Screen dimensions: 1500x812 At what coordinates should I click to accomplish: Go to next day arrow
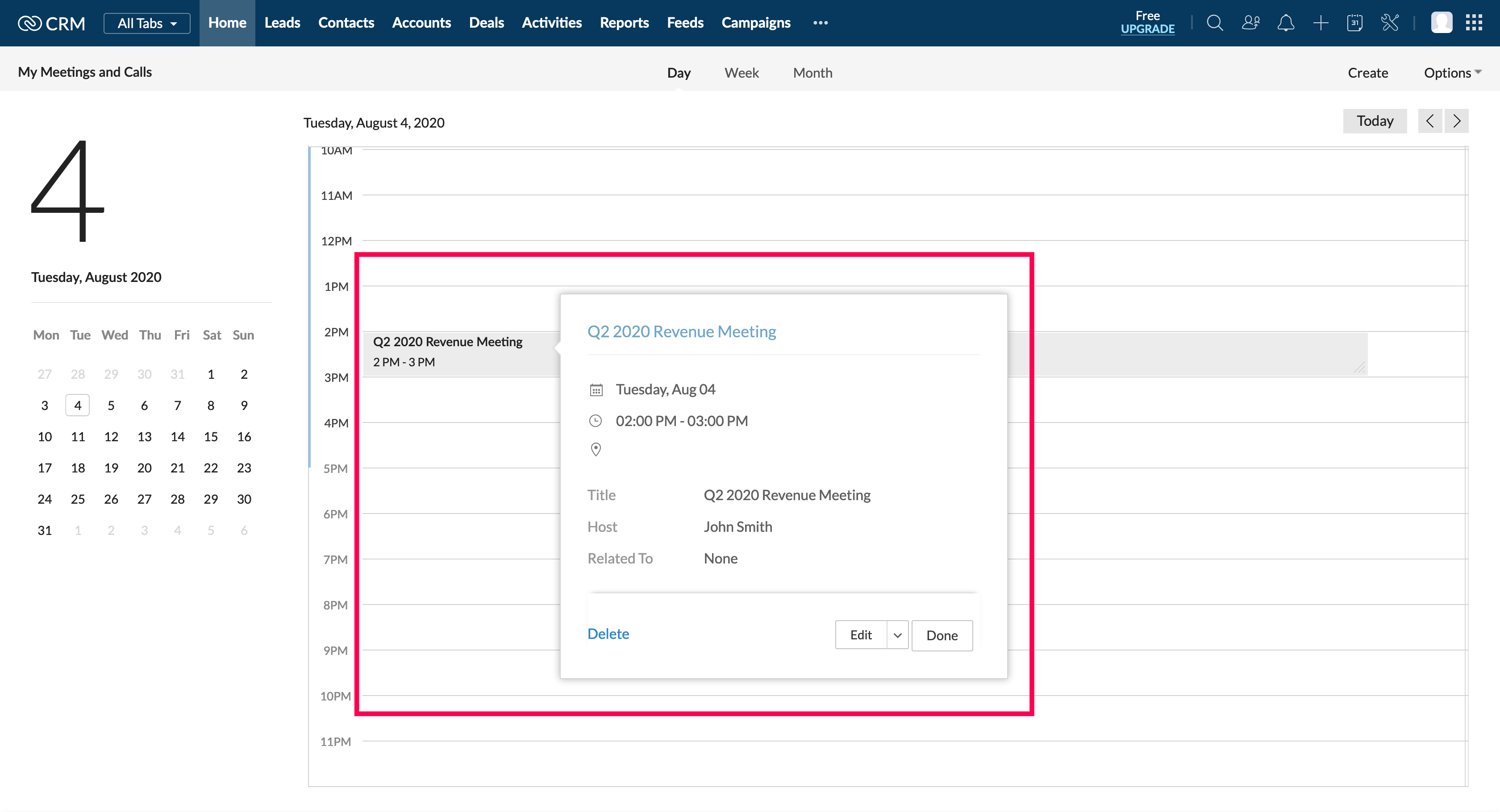click(1456, 121)
